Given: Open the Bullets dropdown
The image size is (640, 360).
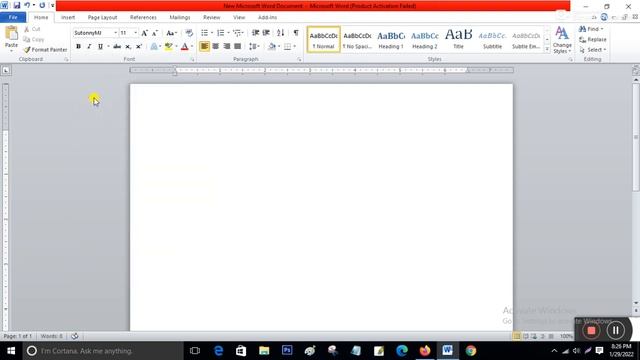Looking at the screenshot, I should pyautogui.click(x=212, y=33).
